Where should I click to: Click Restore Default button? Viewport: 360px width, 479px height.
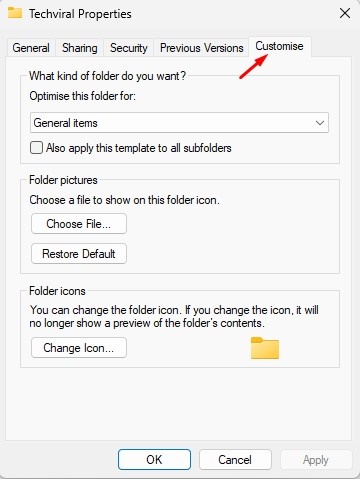click(x=79, y=254)
